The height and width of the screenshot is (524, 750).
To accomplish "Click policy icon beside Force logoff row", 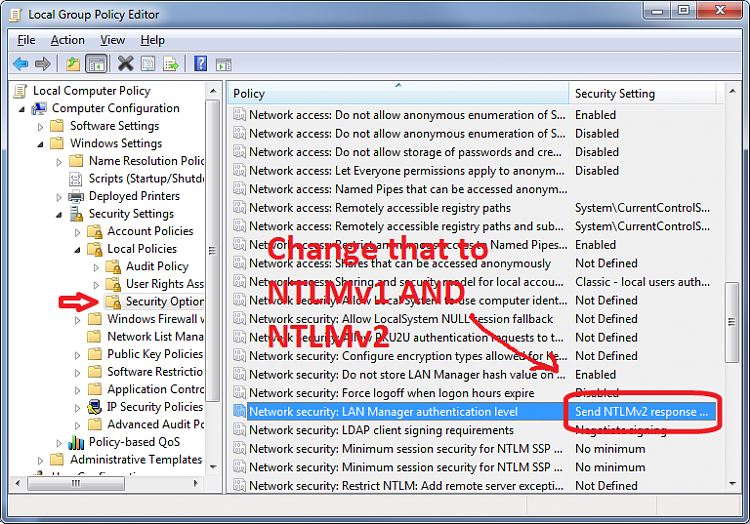I will click(x=239, y=393).
